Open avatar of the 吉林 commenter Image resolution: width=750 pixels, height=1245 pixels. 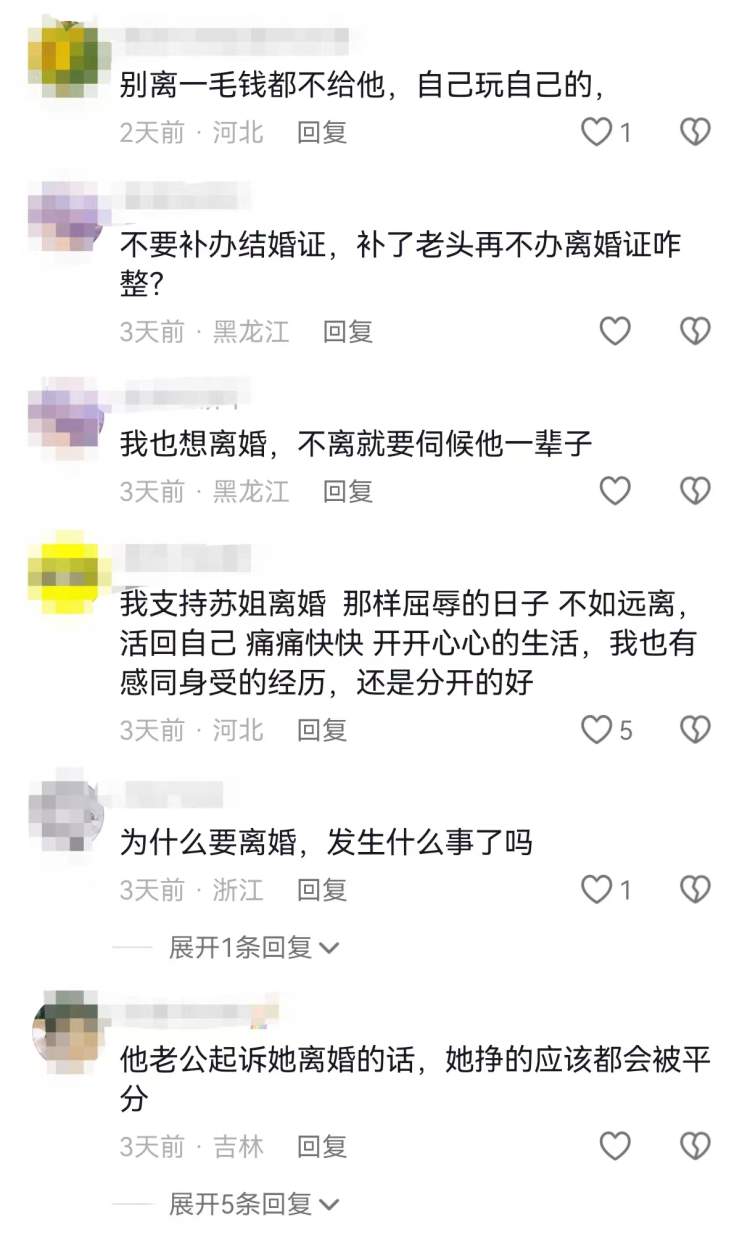pyautogui.click(x=62, y=1028)
